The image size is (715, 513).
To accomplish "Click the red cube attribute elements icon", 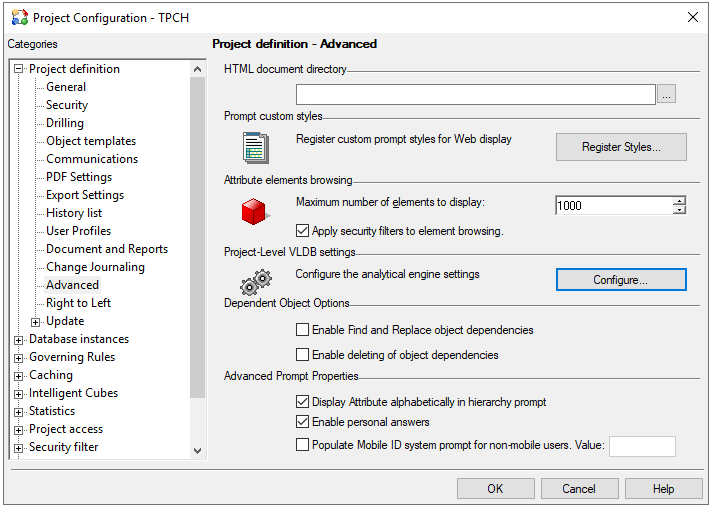I will point(255,212).
